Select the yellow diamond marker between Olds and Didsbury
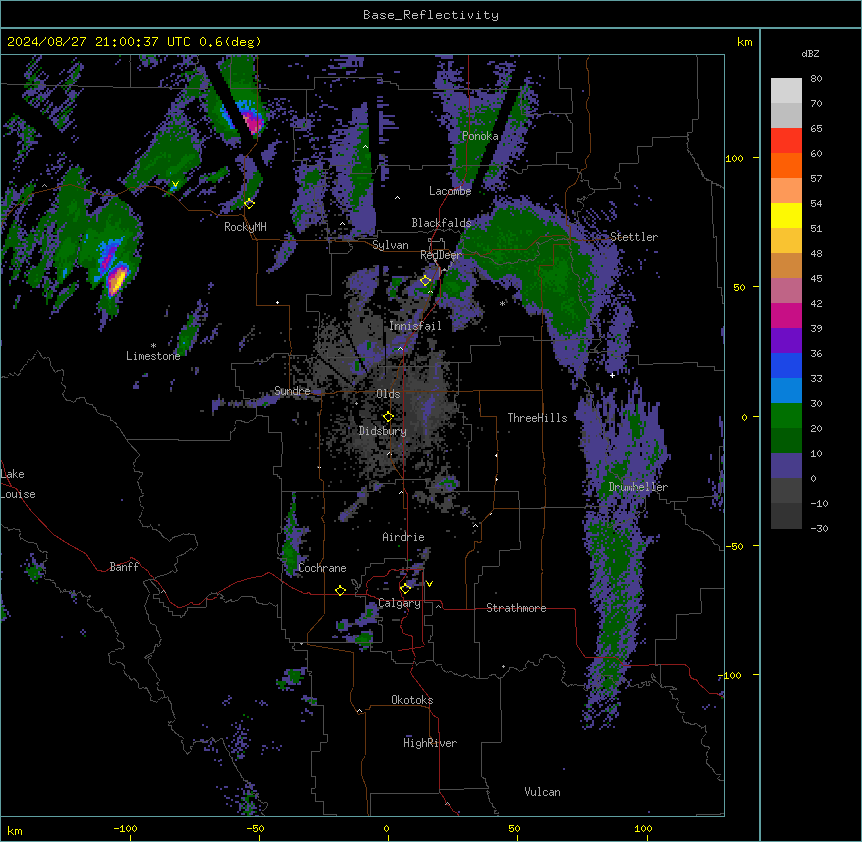 click(x=388, y=417)
